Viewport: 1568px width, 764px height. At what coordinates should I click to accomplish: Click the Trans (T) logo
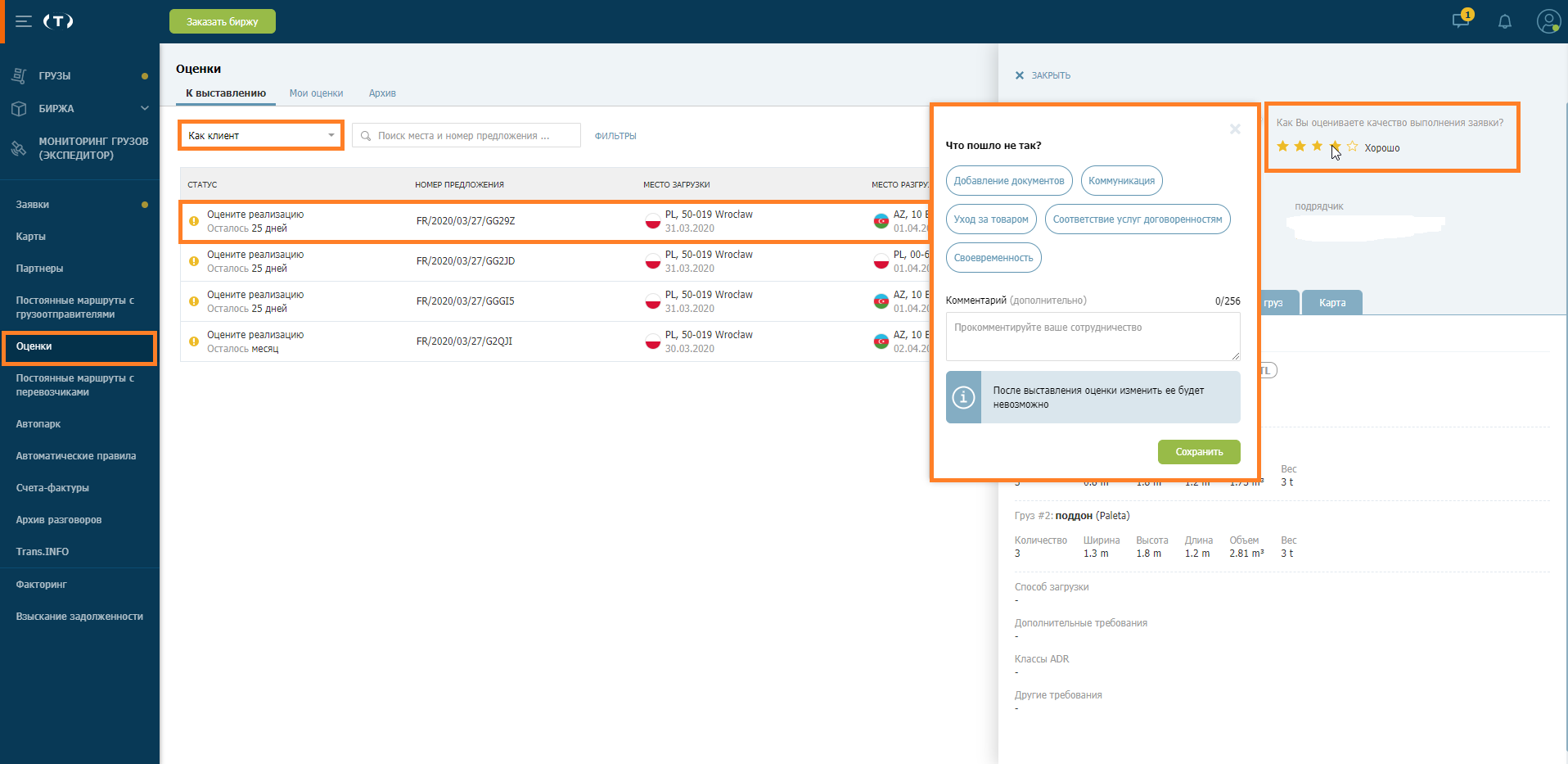pos(58,21)
